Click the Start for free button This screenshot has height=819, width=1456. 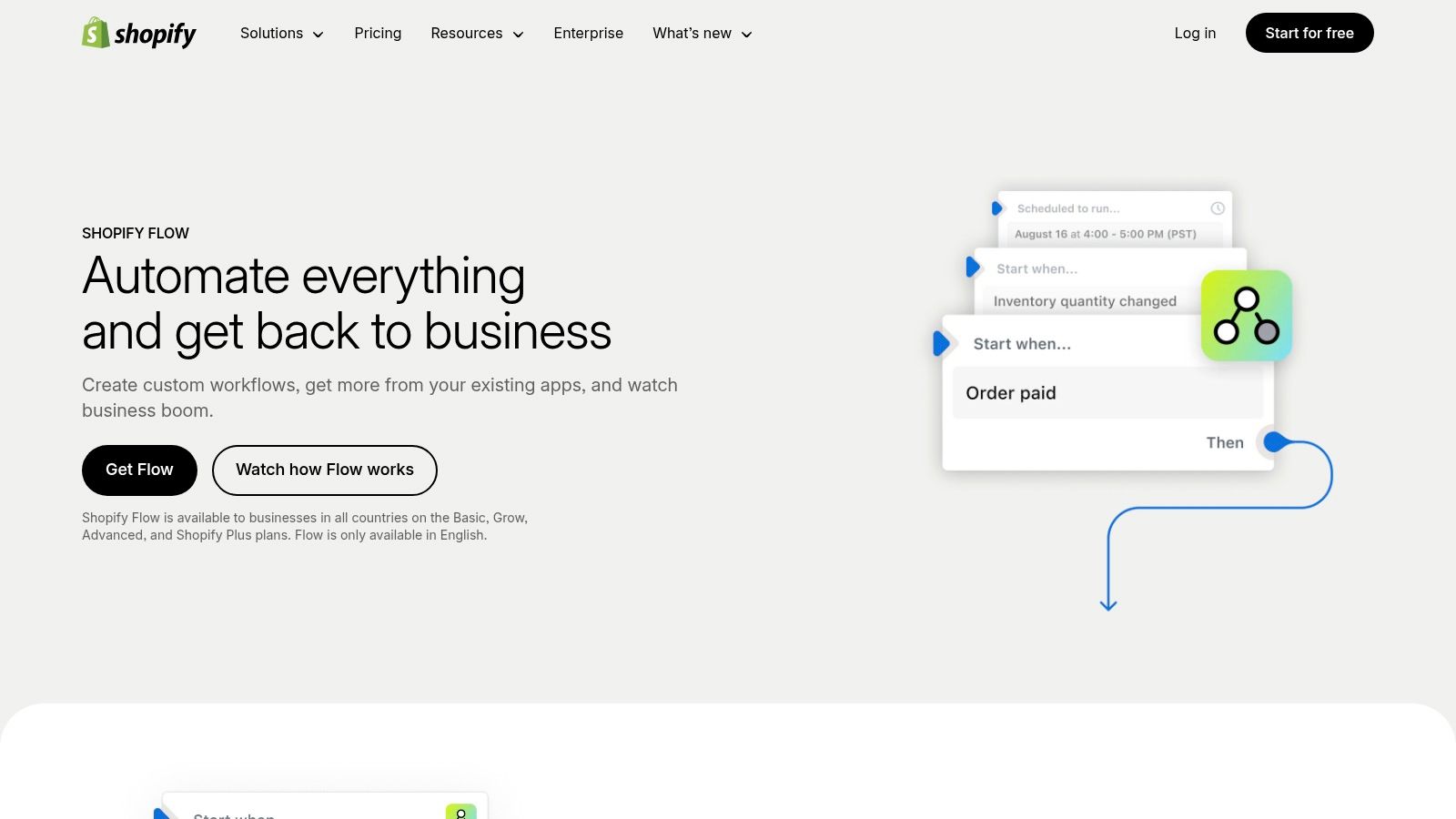tap(1309, 33)
